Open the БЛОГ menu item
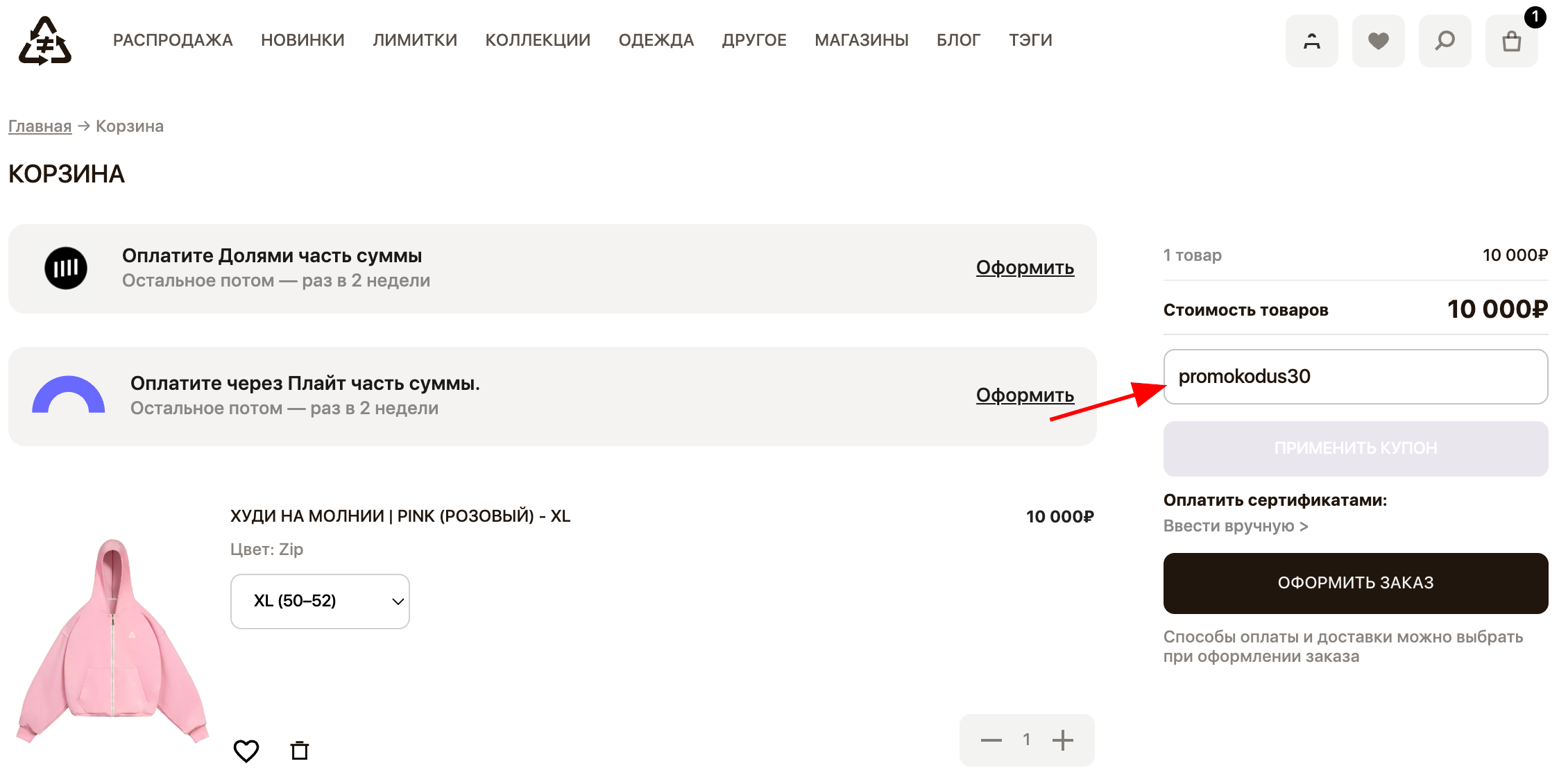The height and width of the screenshot is (784, 1559). click(959, 40)
